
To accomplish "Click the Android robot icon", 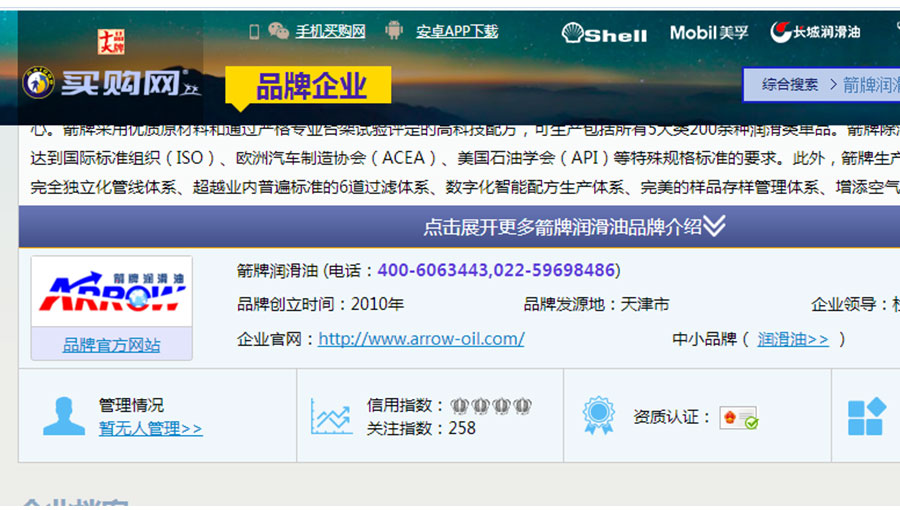I will (394, 30).
